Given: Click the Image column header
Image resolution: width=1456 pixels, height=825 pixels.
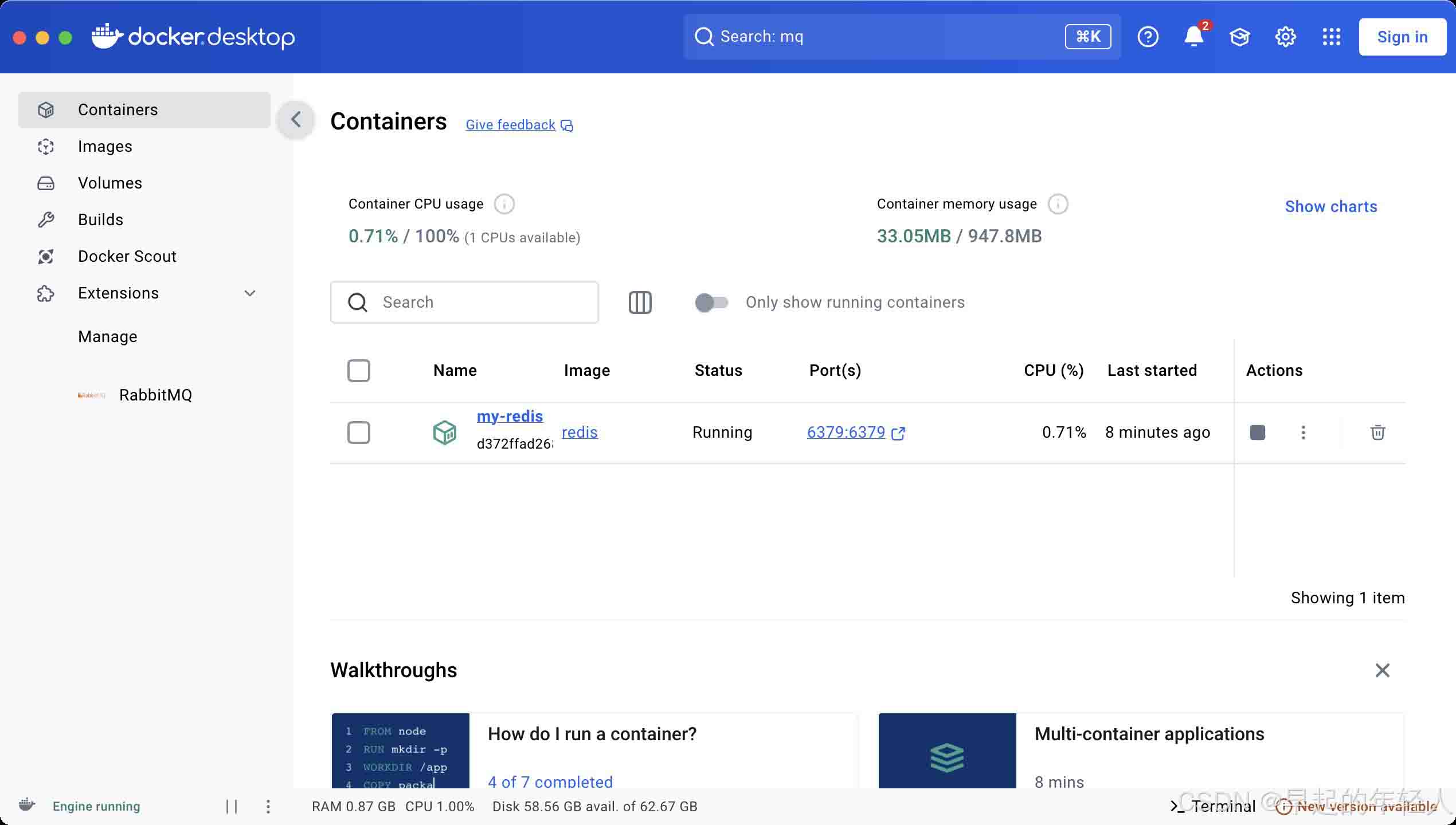Looking at the screenshot, I should point(587,371).
